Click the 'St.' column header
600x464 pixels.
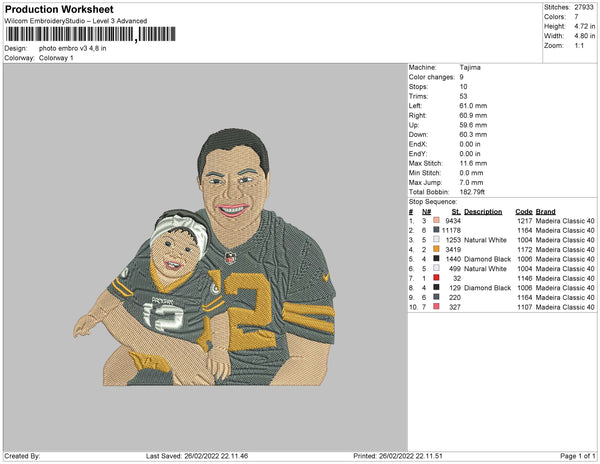(x=456, y=212)
